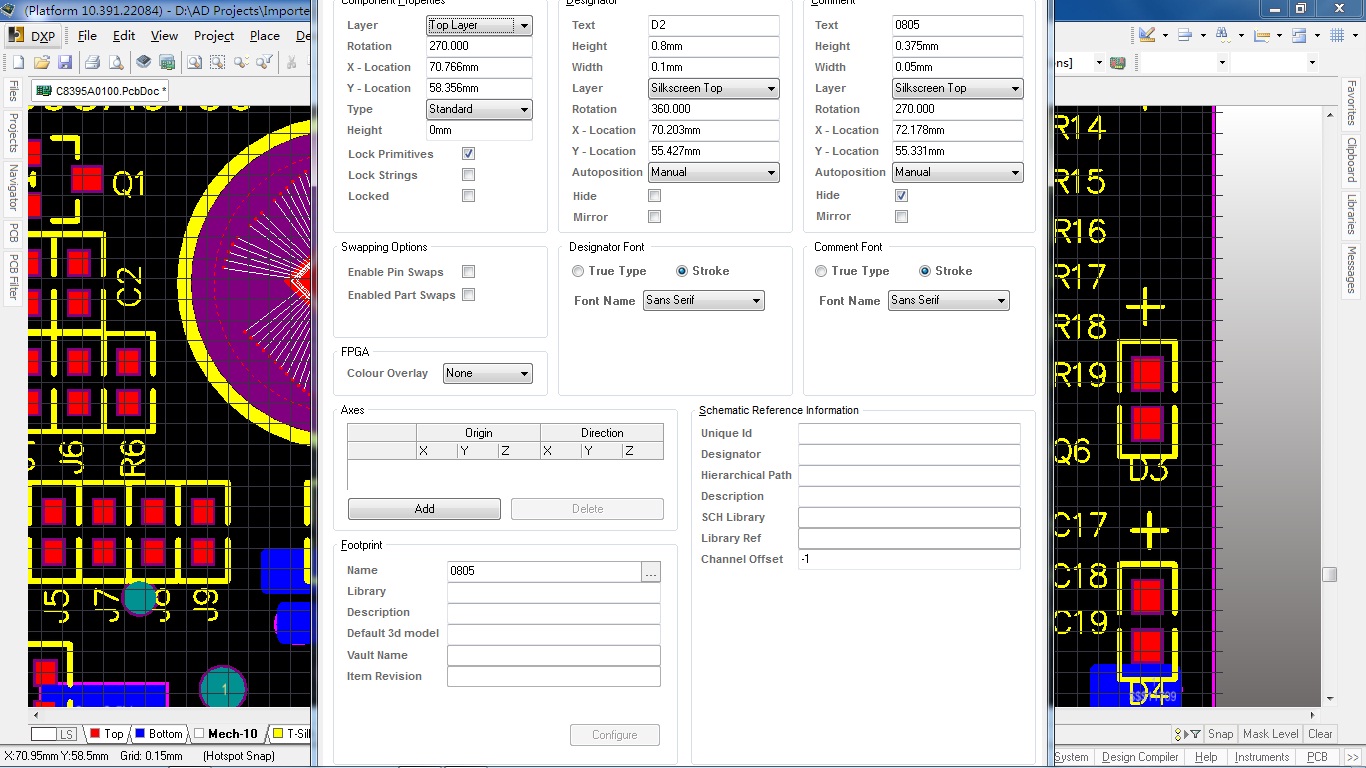This screenshot has height=768, width=1366.
Task: Switch to the C8395A0100.PcbDoc document tab
Action: point(101,91)
